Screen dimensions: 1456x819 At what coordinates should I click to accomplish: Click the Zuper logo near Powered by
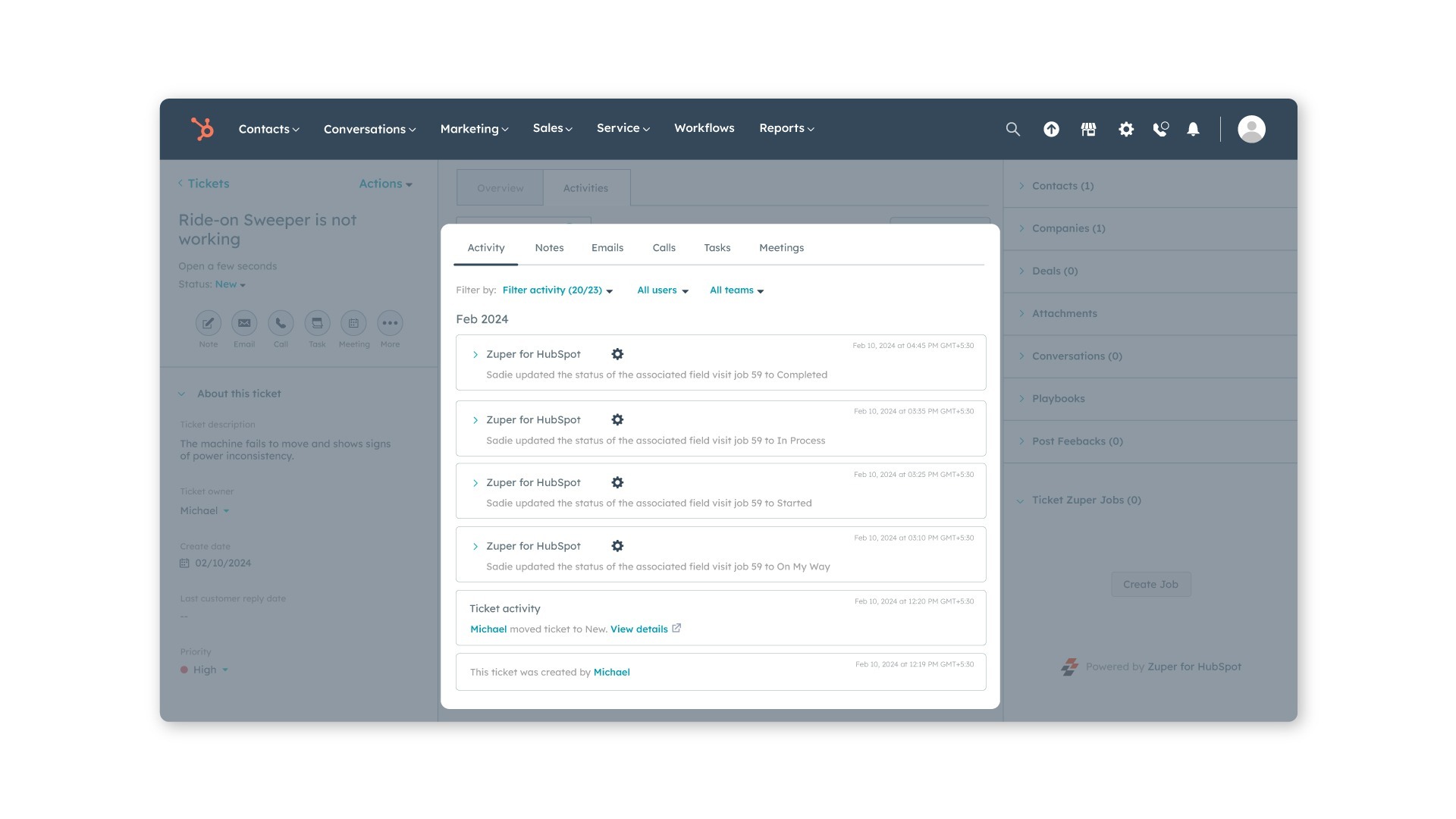(x=1069, y=667)
